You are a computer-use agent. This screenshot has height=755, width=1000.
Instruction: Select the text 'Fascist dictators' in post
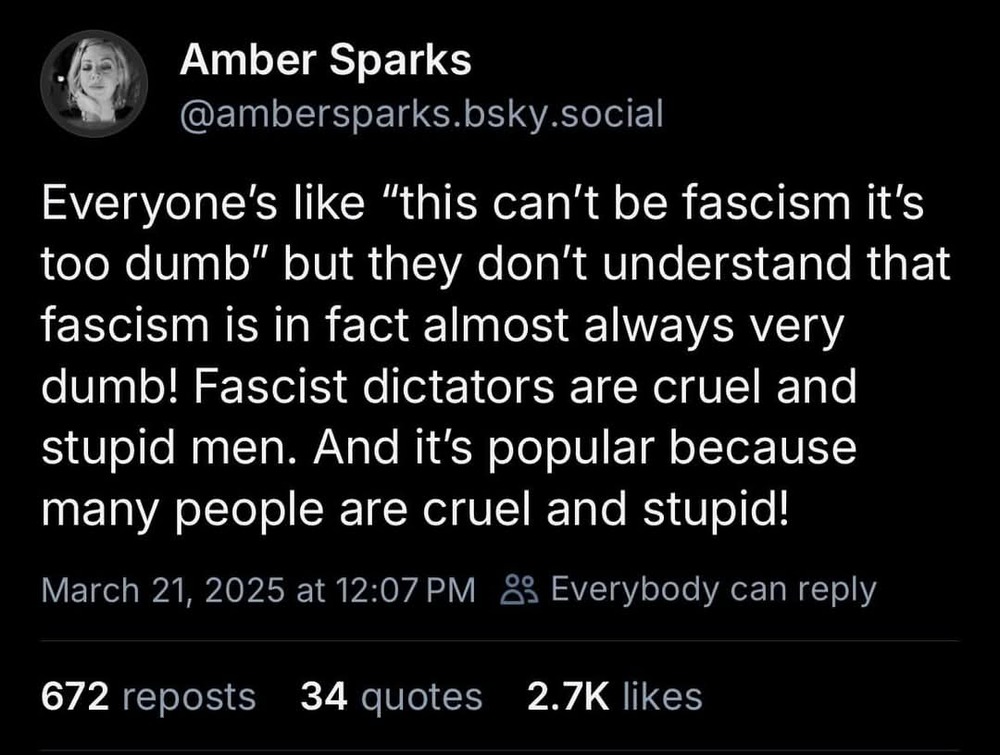pyautogui.click(x=374, y=386)
